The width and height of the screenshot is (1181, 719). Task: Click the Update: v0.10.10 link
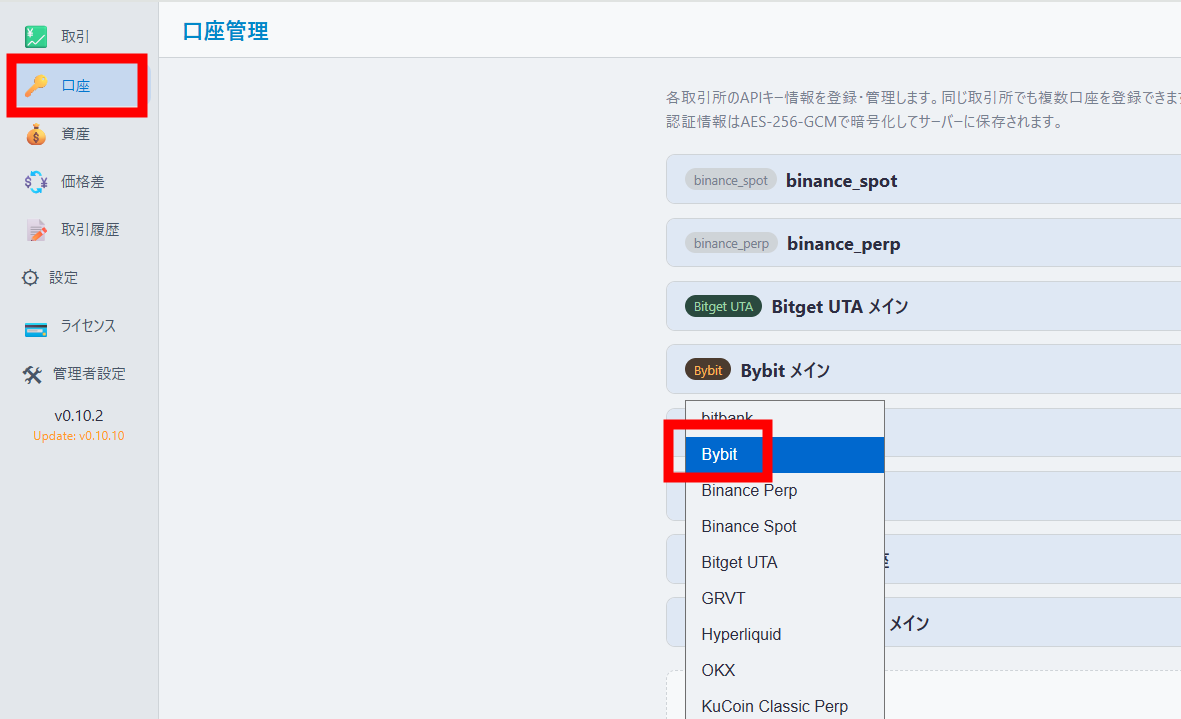pyautogui.click(x=79, y=436)
